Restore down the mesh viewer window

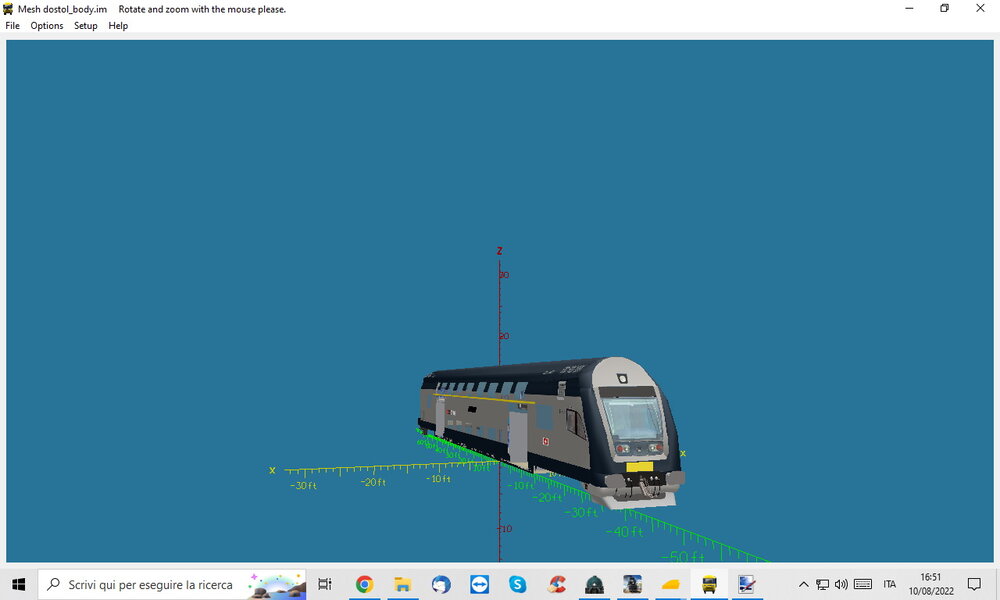[945, 8]
